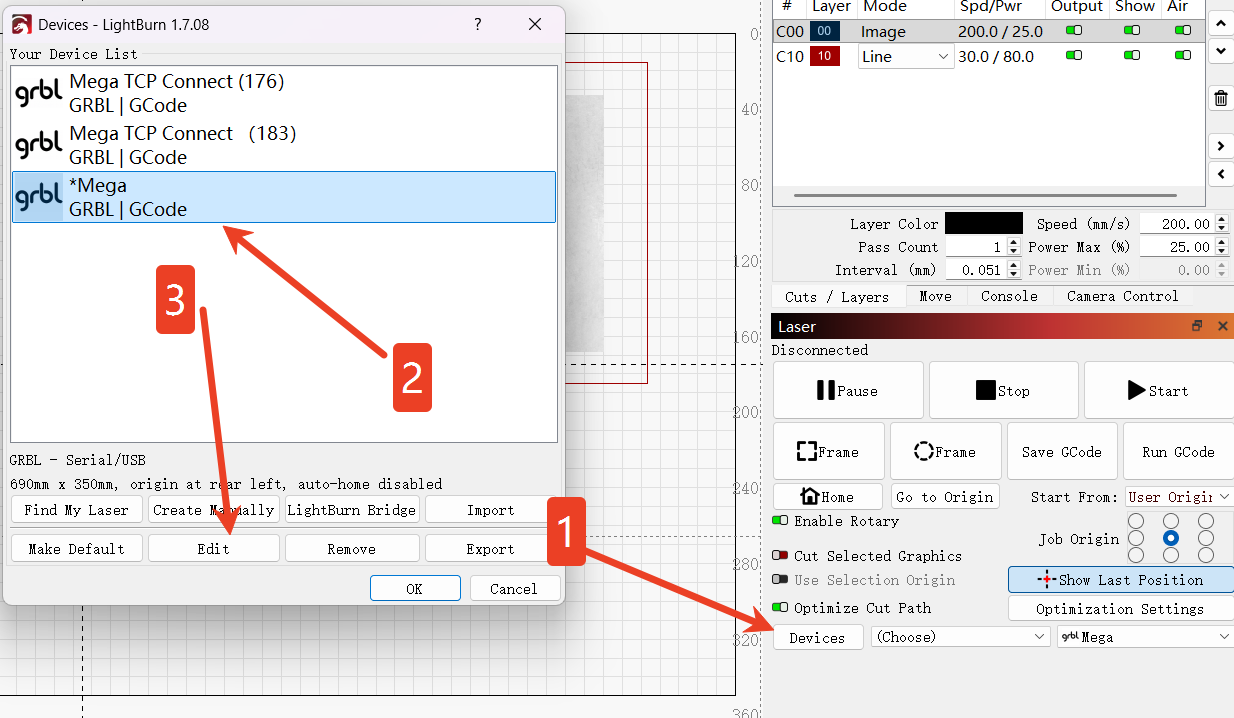
Task: Show Last Position crosshair button
Action: click(1120, 580)
